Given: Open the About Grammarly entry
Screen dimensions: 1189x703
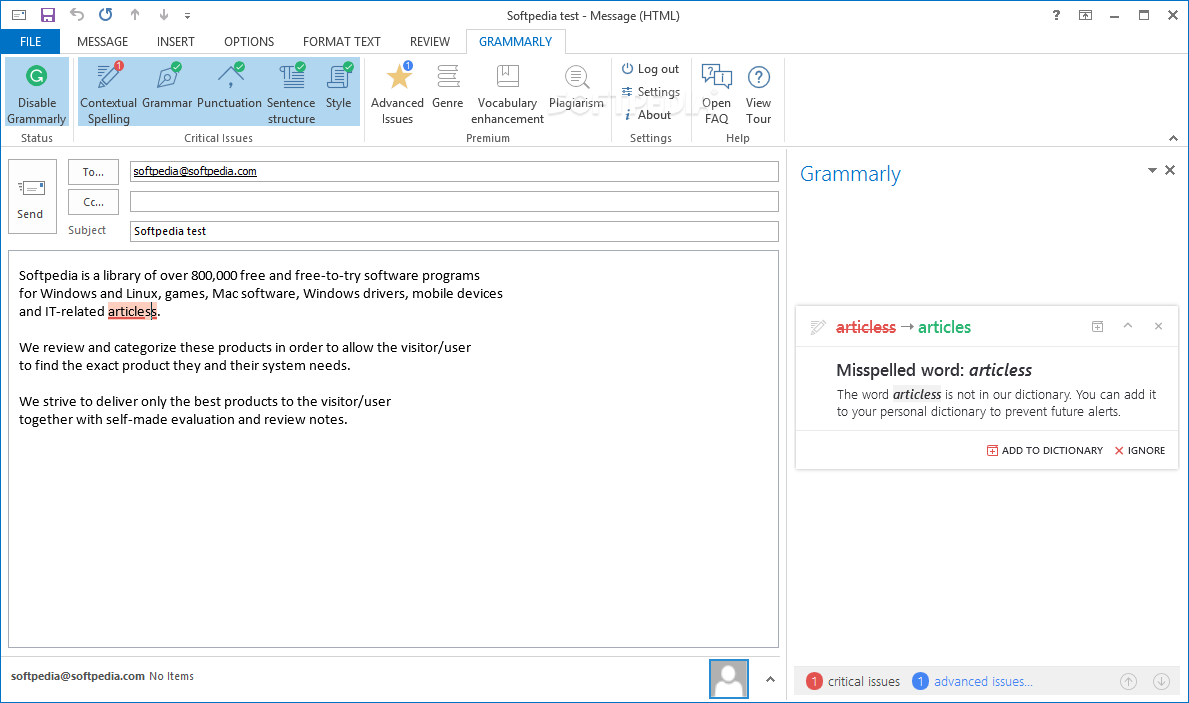Looking at the screenshot, I should (647, 115).
